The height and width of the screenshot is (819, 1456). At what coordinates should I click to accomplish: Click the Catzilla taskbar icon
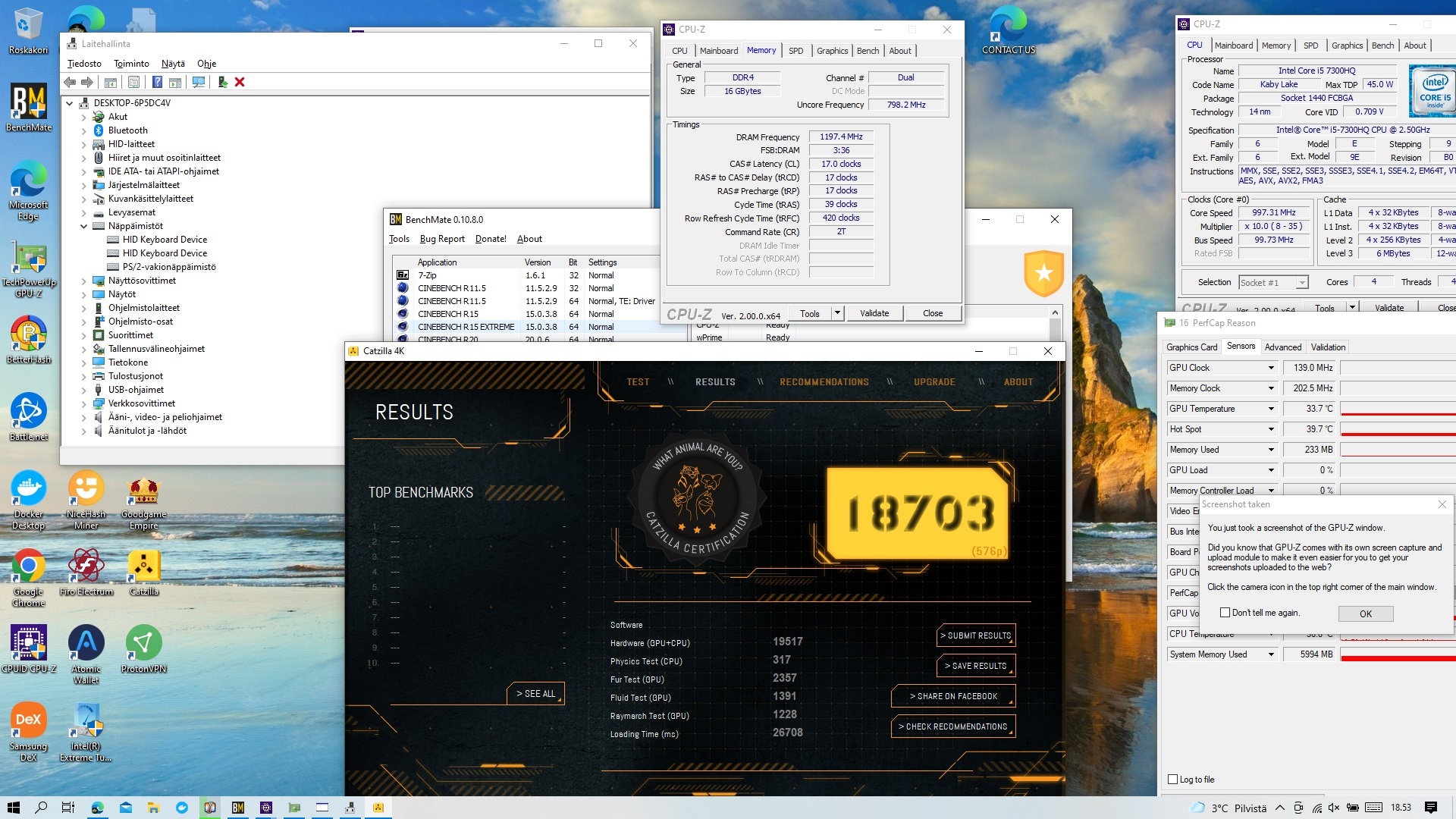[x=378, y=808]
